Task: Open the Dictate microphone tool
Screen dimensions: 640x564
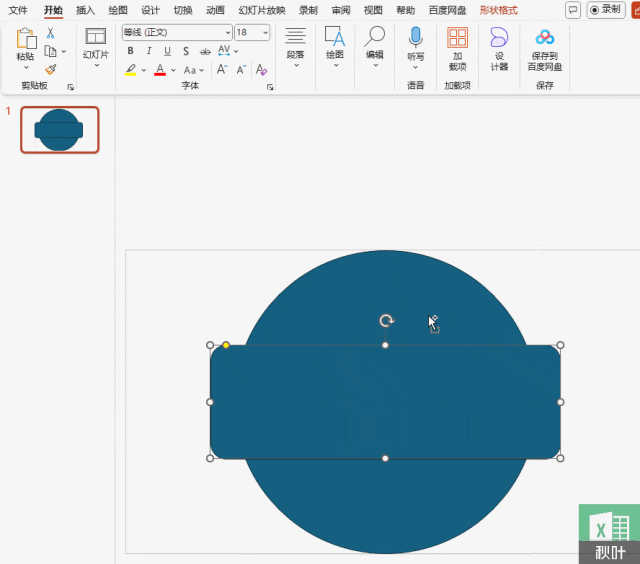Action: point(415,38)
